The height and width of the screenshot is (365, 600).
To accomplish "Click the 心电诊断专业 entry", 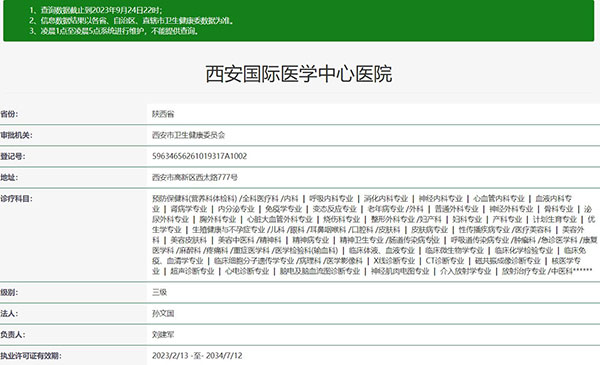I will click(x=247, y=271).
